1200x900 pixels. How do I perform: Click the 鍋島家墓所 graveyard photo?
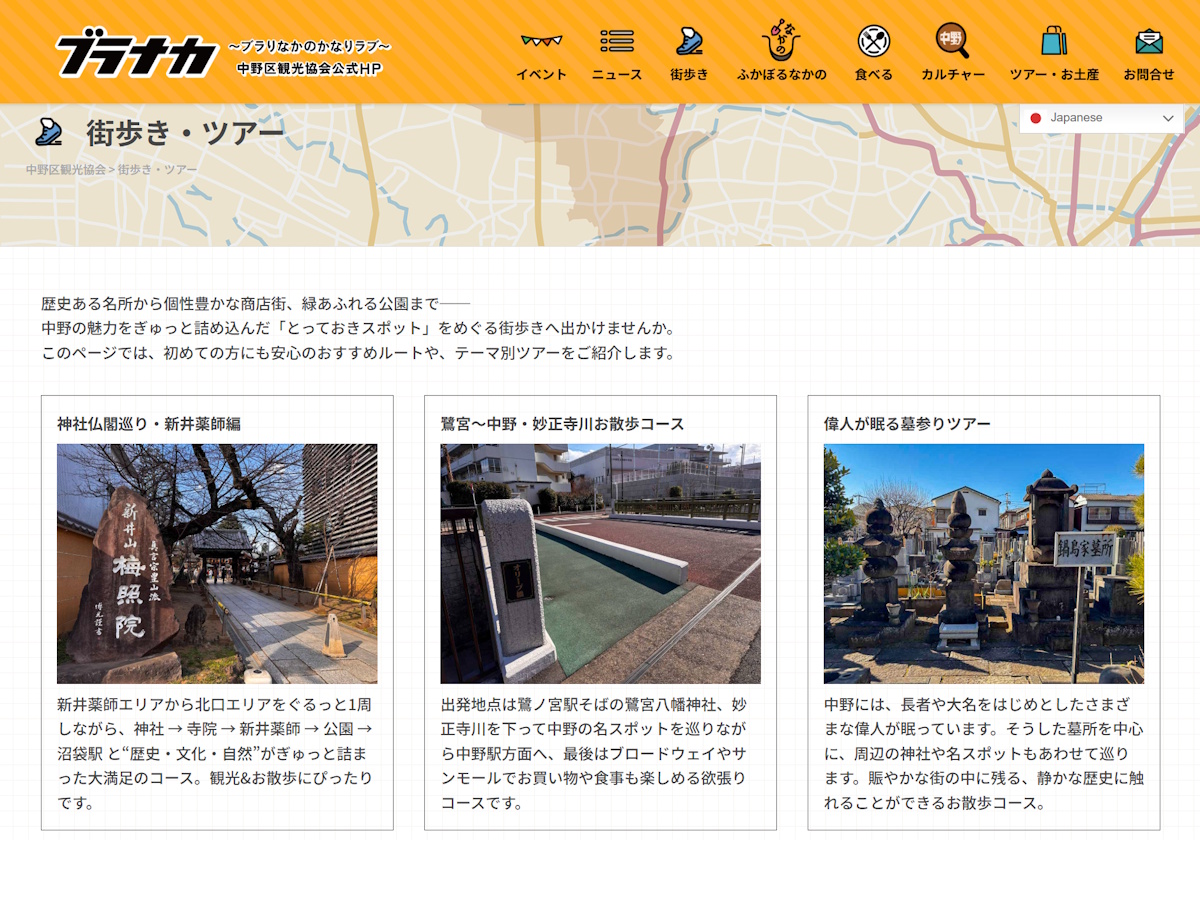[x=983, y=563]
